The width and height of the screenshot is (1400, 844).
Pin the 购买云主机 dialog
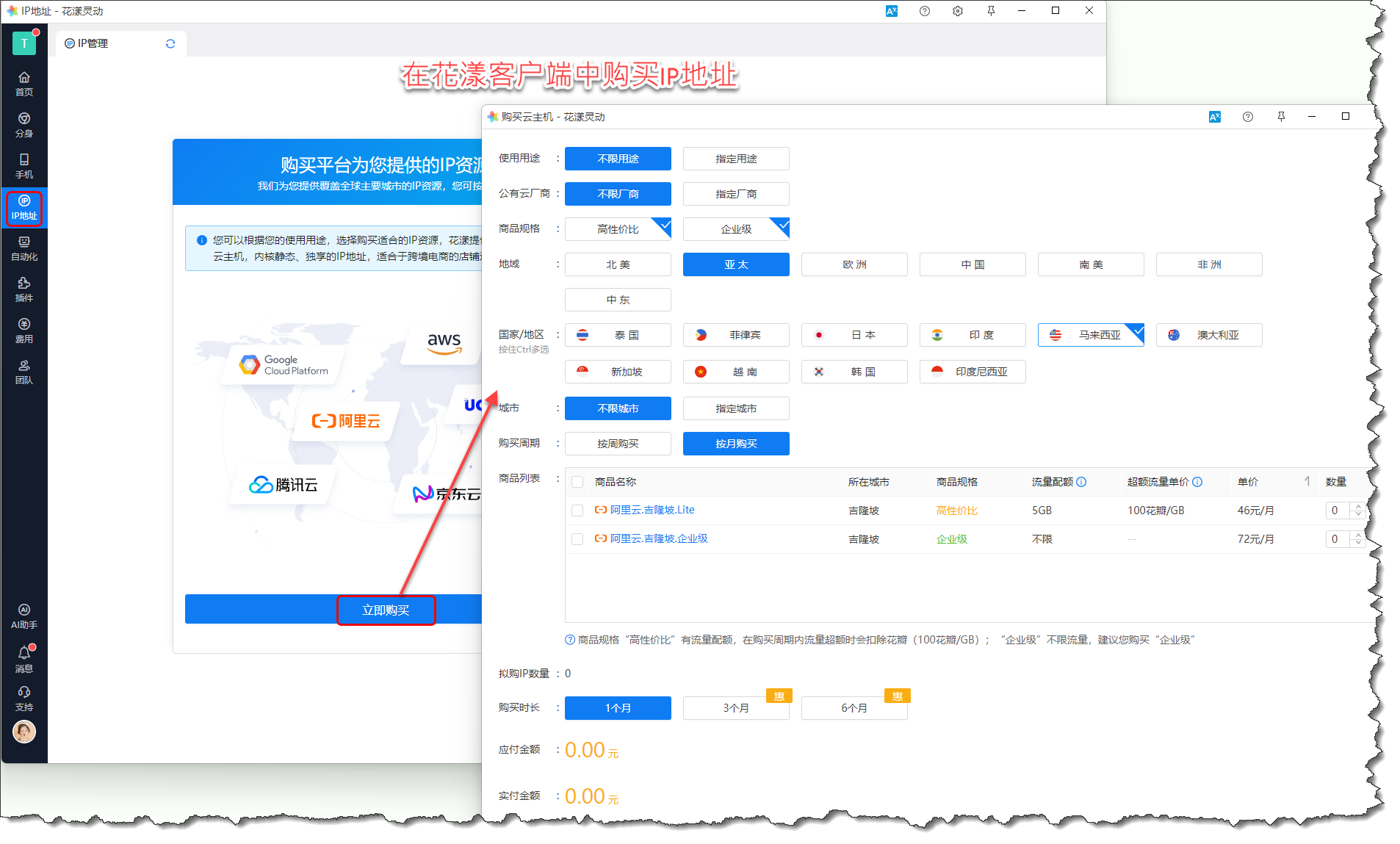pos(1281,117)
